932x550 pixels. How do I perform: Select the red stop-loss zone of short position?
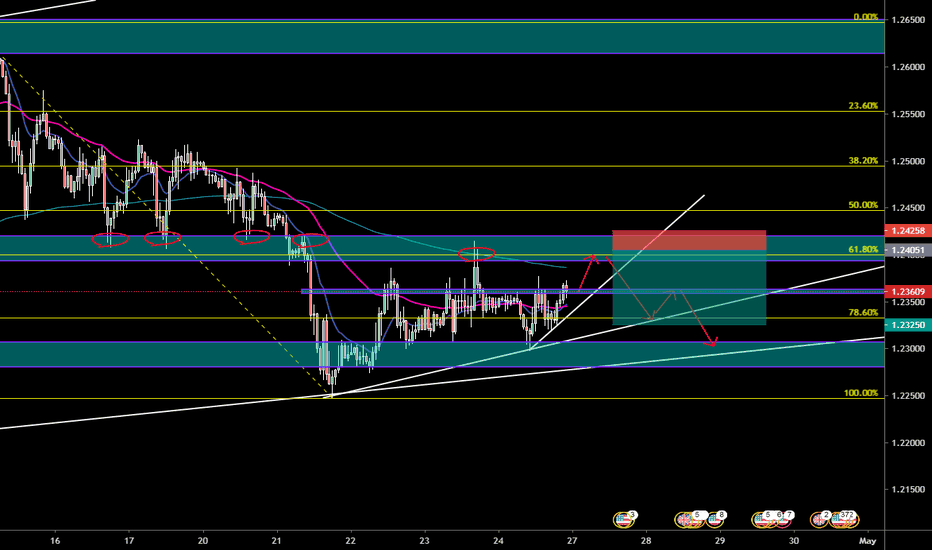click(689, 240)
